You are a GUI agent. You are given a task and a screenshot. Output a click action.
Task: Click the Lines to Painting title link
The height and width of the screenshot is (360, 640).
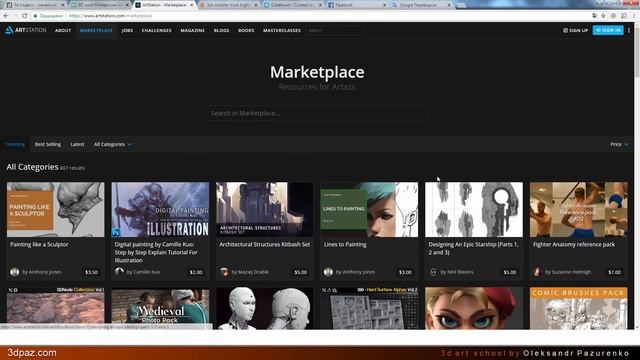(345, 244)
